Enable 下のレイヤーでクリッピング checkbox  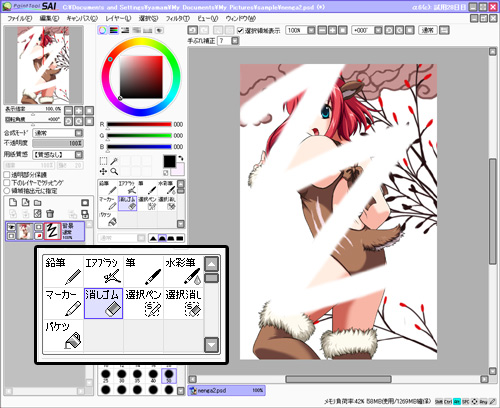pos(7,183)
